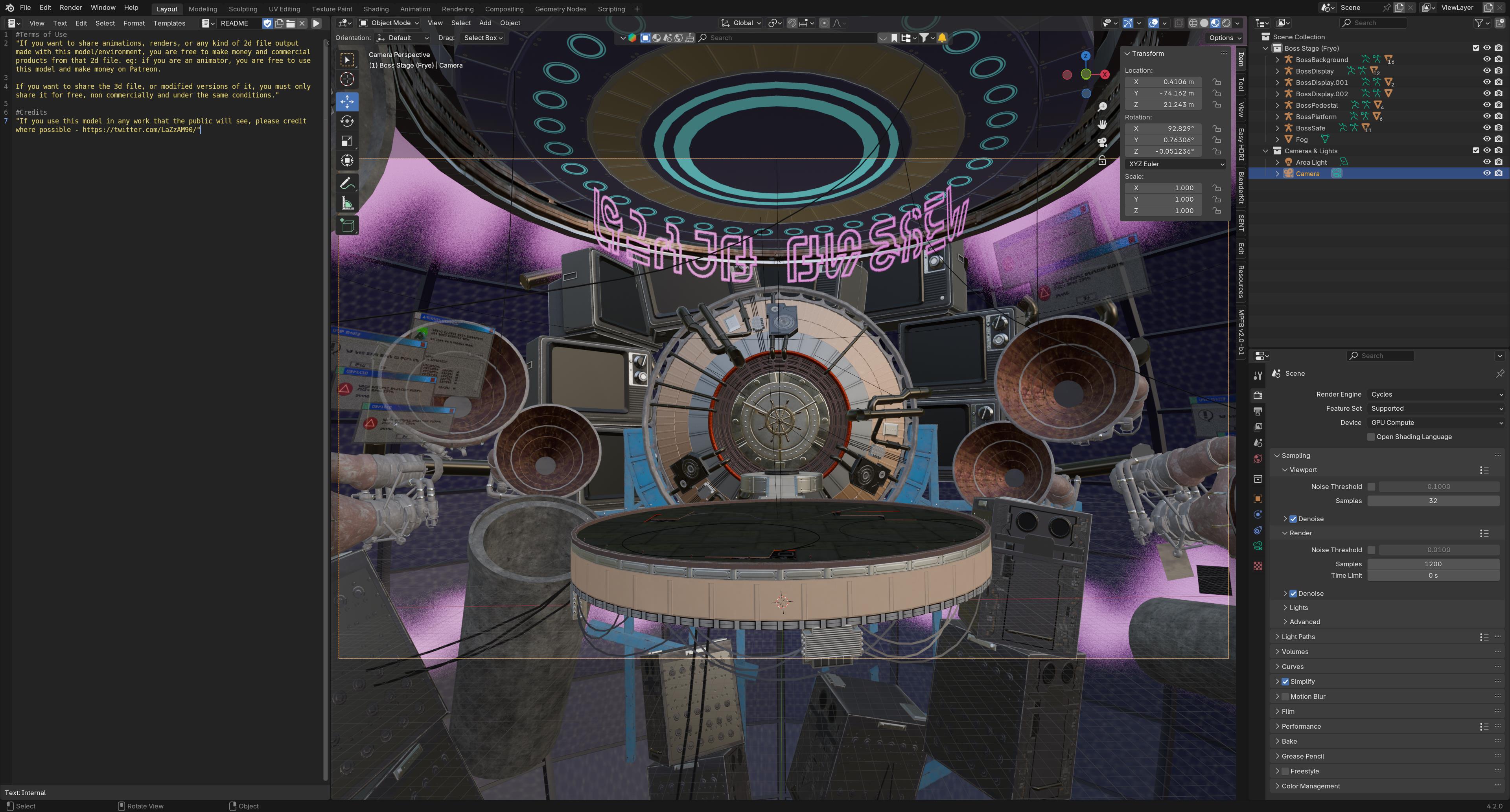Click the Viewport Samples 32 field
The width and height of the screenshot is (1510, 812).
pyautogui.click(x=1433, y=501)
